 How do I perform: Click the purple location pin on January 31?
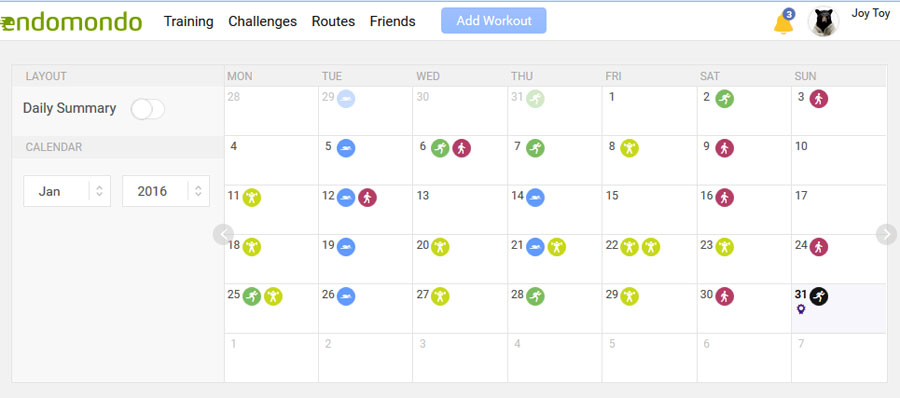pos(801,310)
